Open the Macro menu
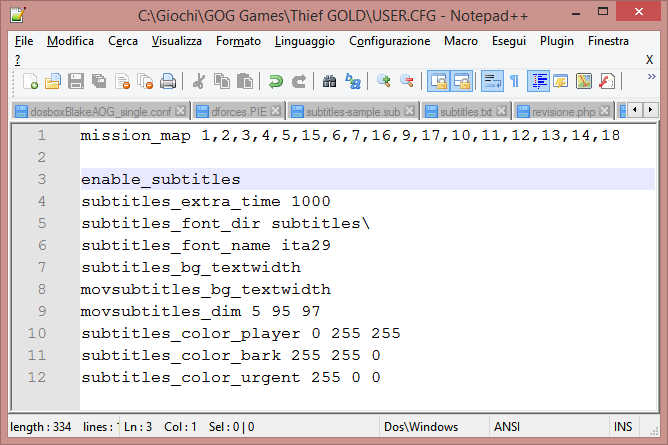 461,41
